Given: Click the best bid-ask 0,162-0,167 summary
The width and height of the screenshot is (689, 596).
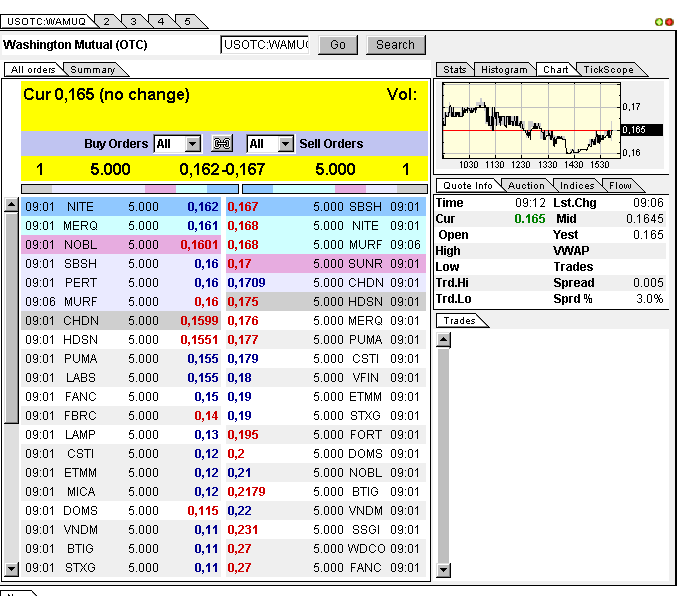Looking at the screenshot, I should pos(222,169).
